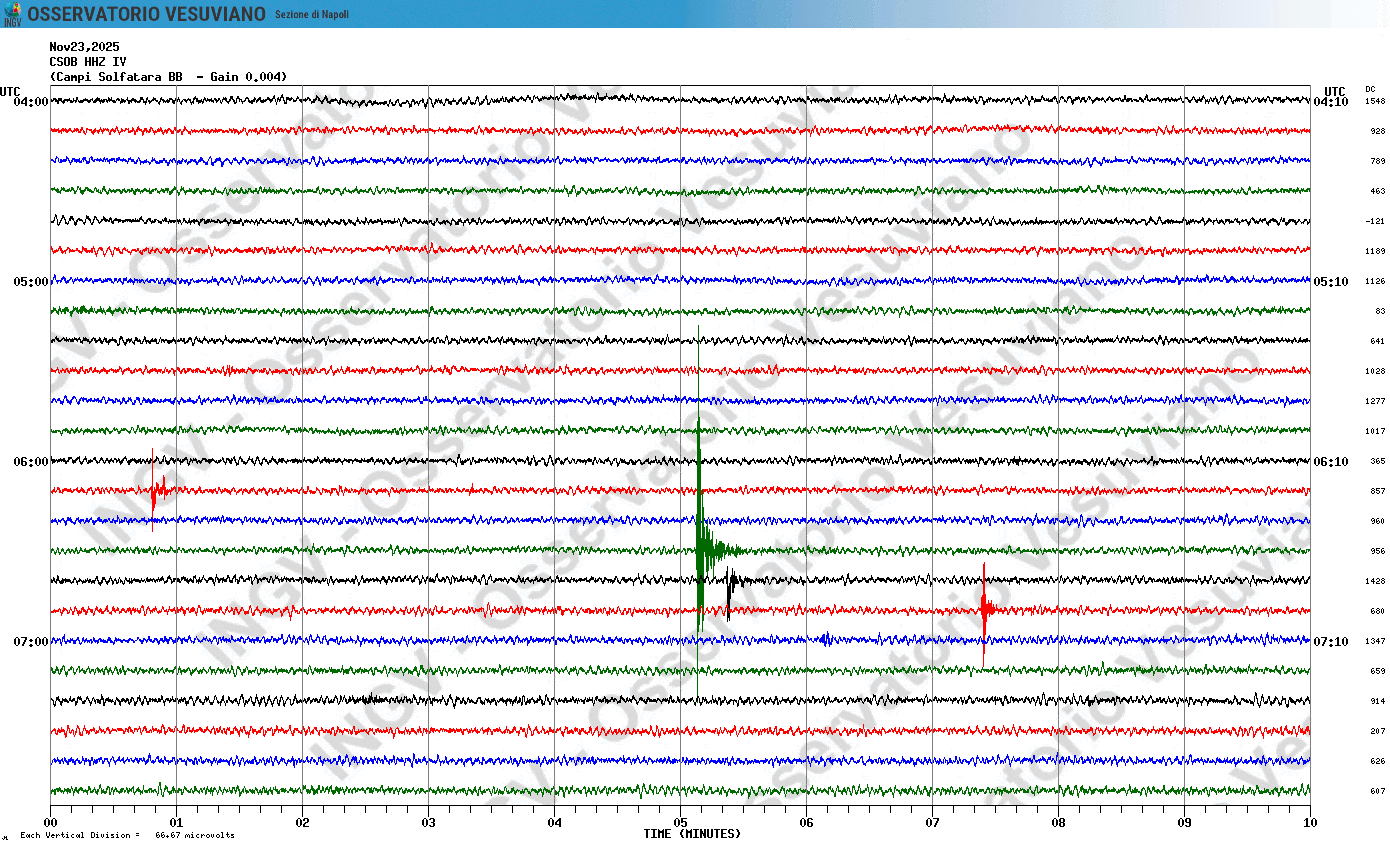Click the 'Each Vertical Division = 66.67 microvolts' caption
Viewport: 1390px width, 849px height.
click(x=127, y=835)
